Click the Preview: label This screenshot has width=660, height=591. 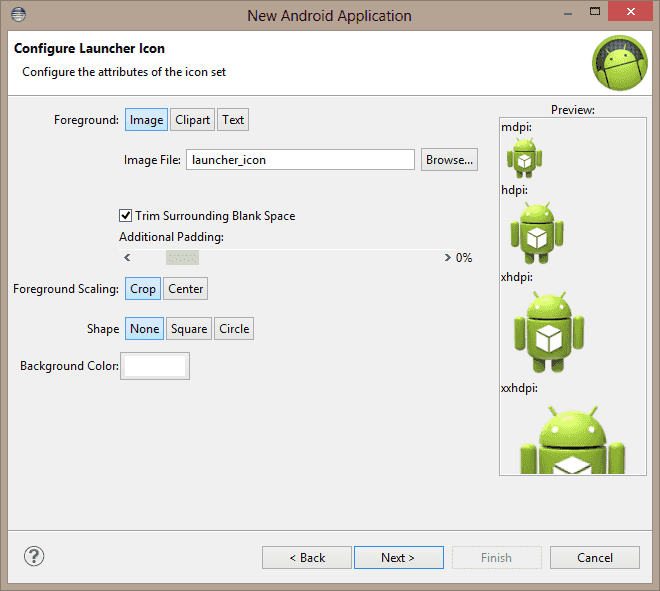[x=572, y=110]
